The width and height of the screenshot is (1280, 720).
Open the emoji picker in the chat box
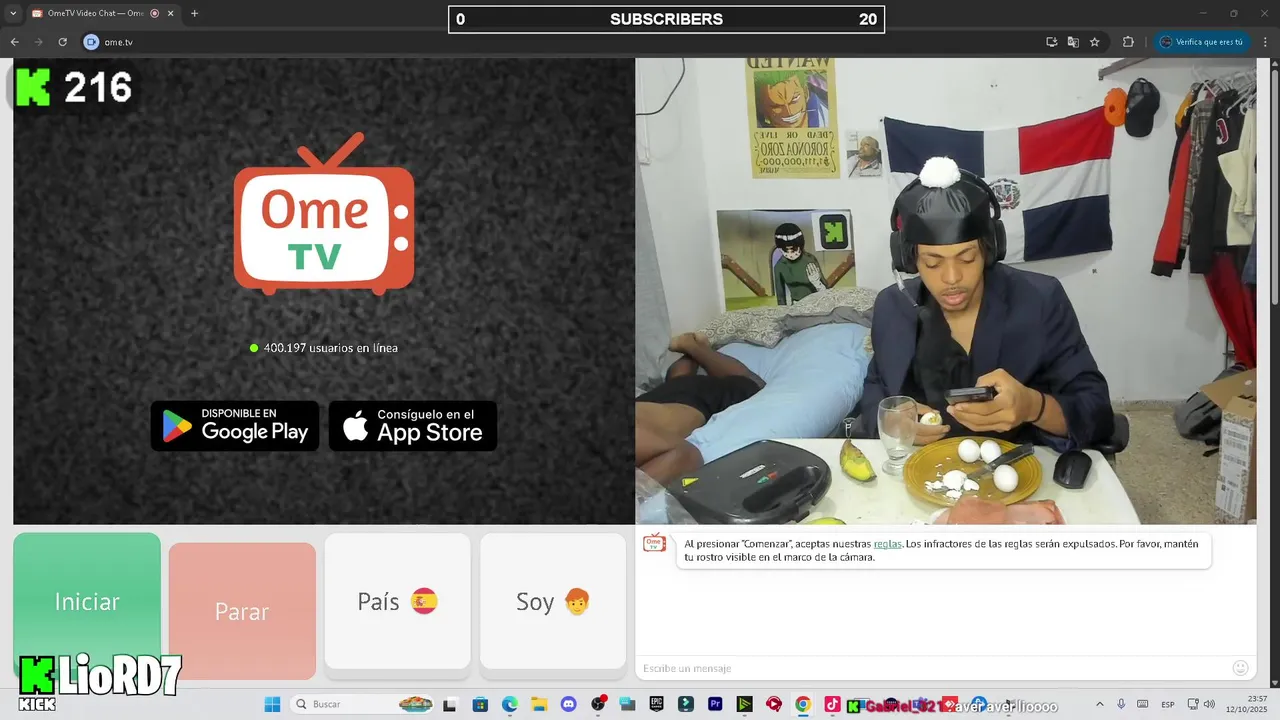tap(1240, 668)
